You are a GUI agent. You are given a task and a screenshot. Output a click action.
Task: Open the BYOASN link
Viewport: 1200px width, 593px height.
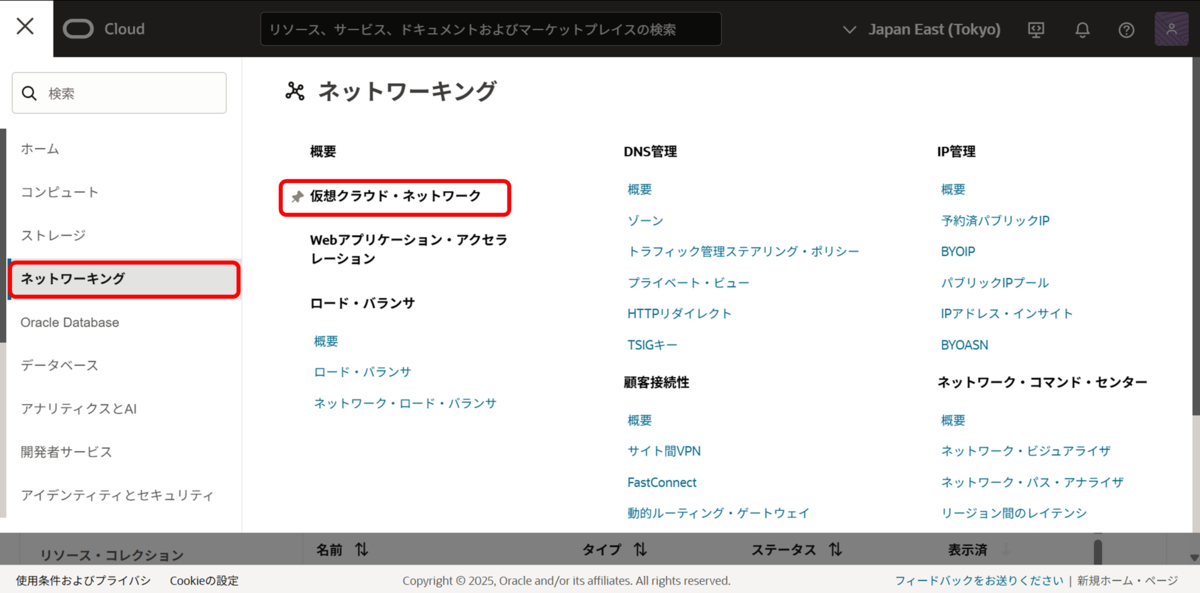coord(964,345)
